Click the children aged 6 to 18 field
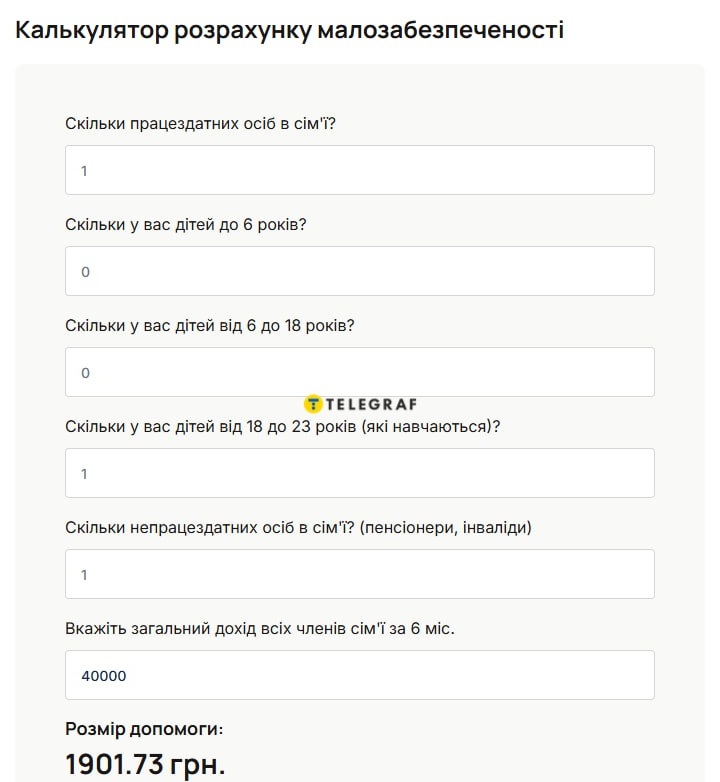The image size is (720, 782). (x=359, y=372)
